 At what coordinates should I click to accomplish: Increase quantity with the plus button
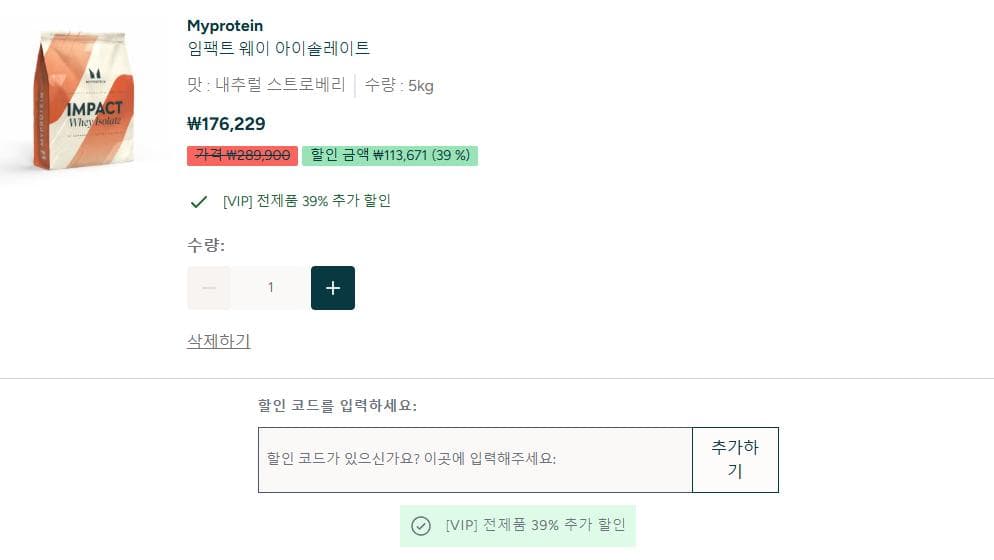click(333, 288)
